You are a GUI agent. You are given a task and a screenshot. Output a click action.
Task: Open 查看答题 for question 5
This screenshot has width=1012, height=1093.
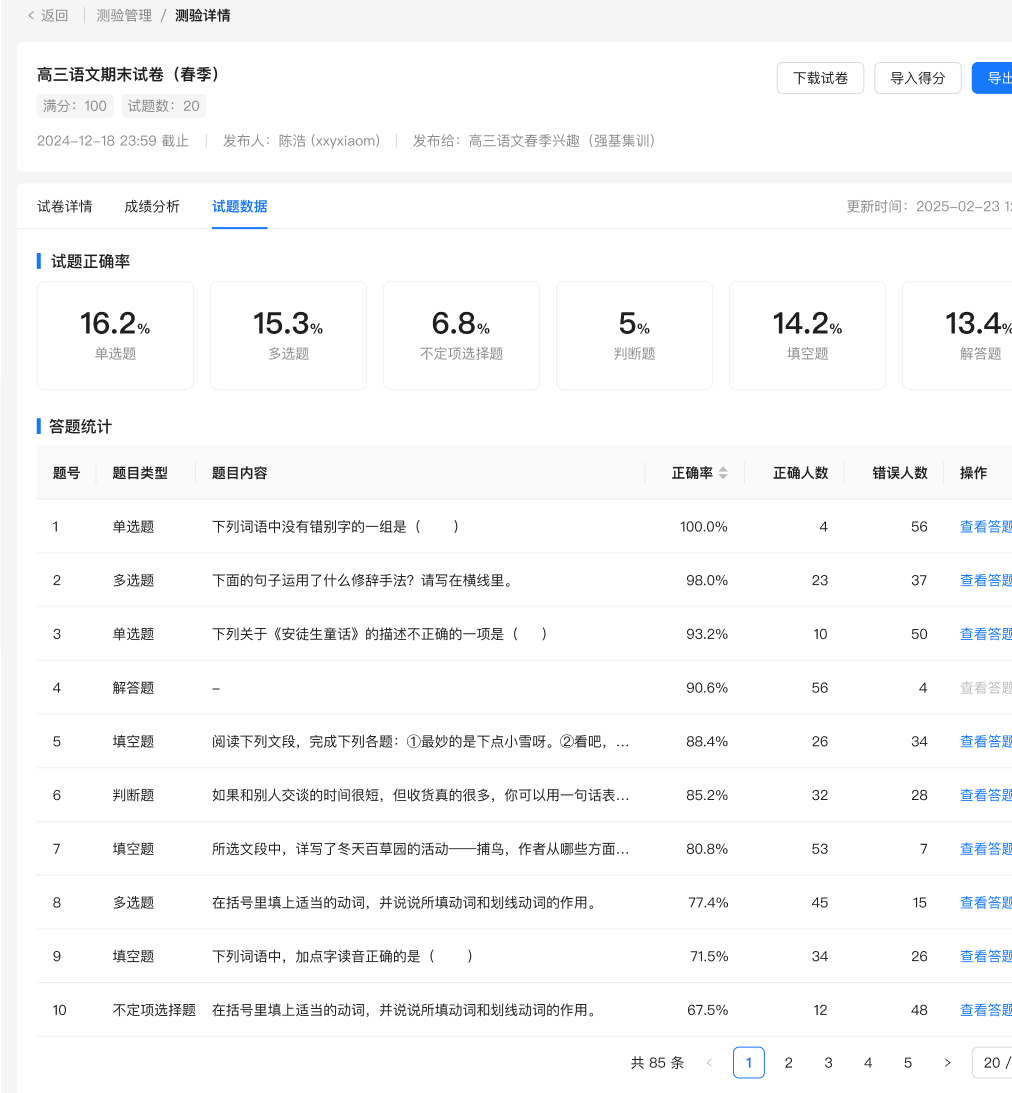tap(986, 742)
